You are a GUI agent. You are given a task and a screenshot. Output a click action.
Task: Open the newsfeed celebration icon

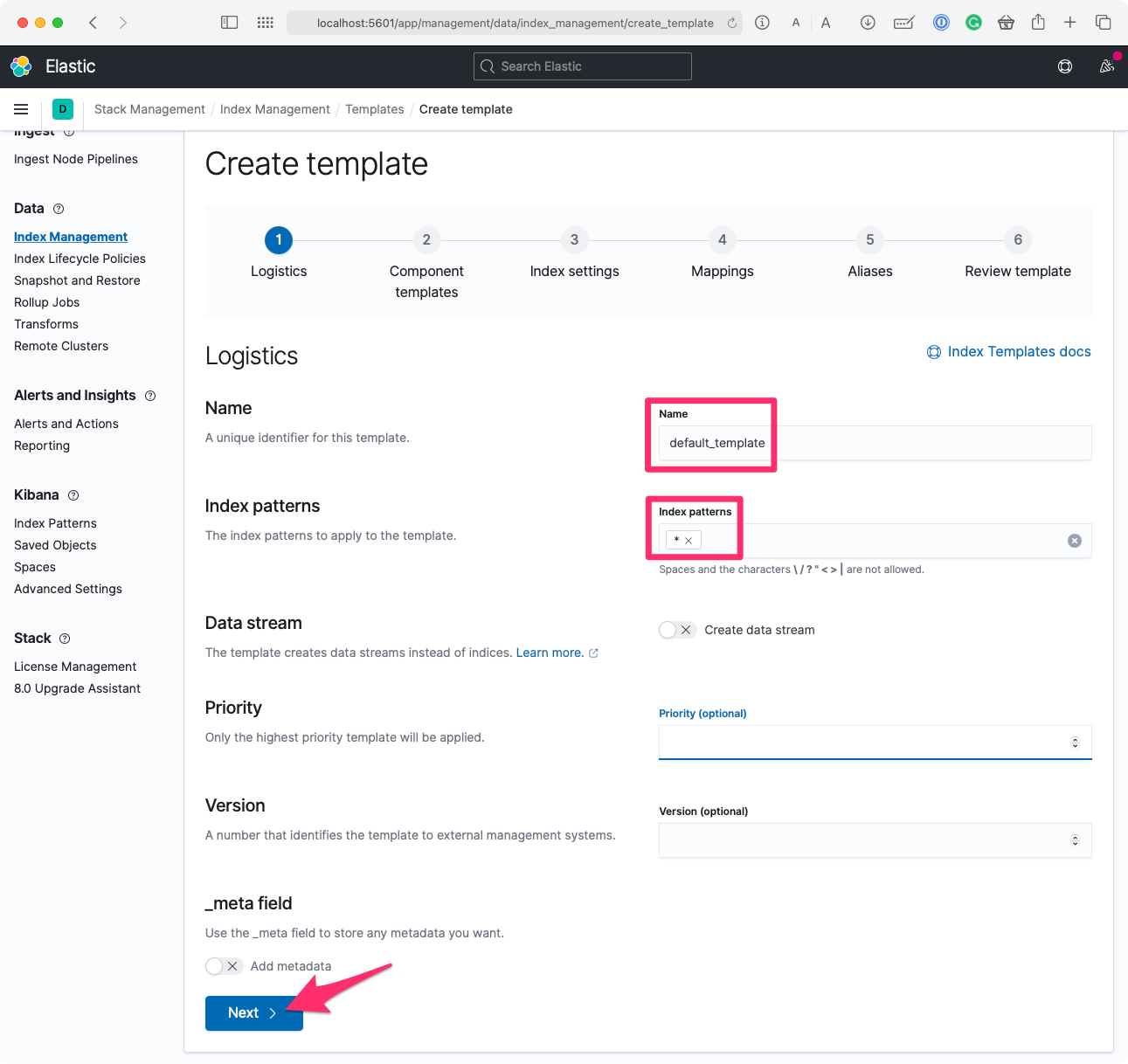1106,66
